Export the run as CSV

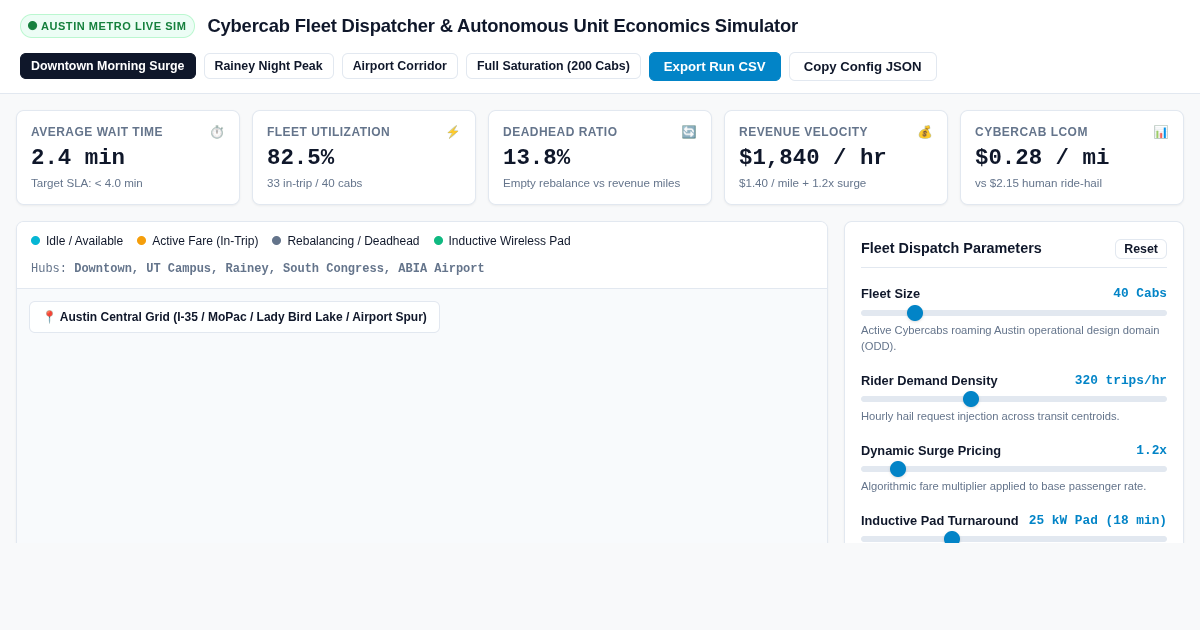pos(715,66)
